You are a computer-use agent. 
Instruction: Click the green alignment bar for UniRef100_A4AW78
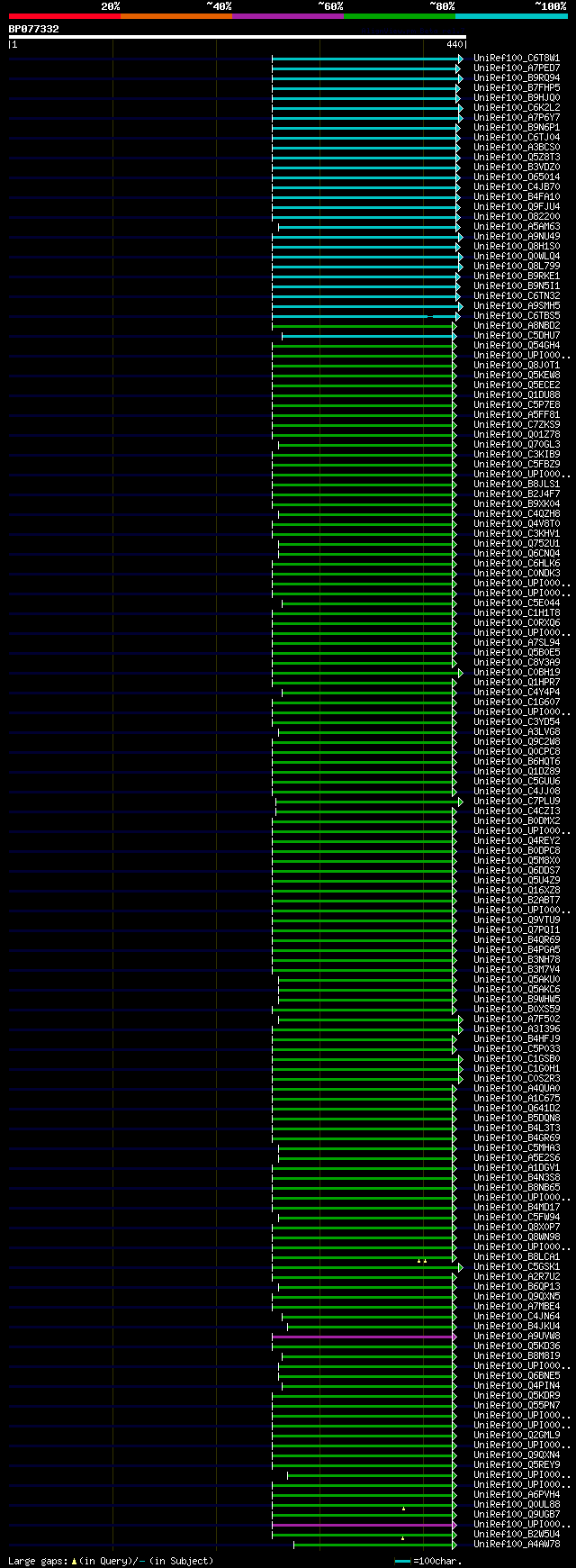tap(373, 1545)
